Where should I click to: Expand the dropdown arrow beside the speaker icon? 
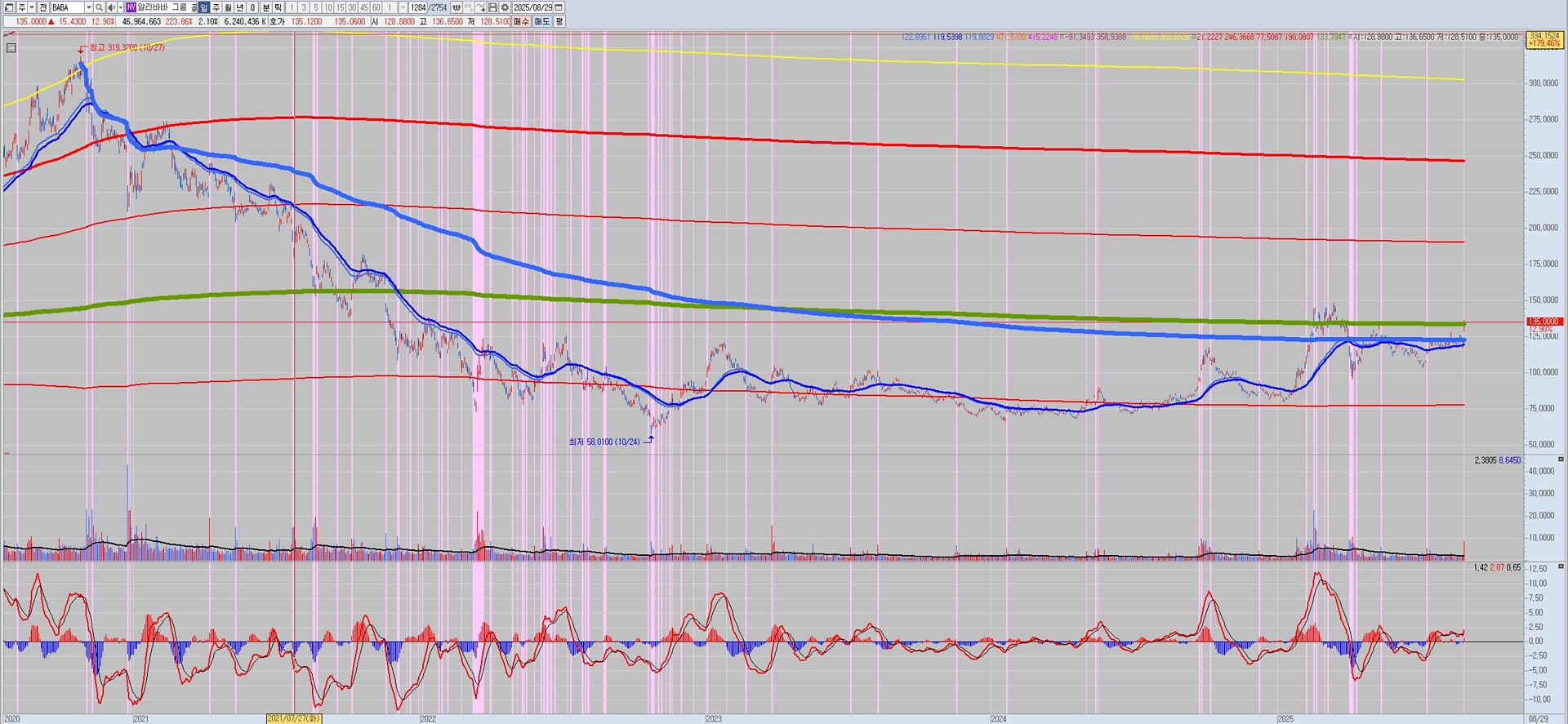tap(120, 7)
